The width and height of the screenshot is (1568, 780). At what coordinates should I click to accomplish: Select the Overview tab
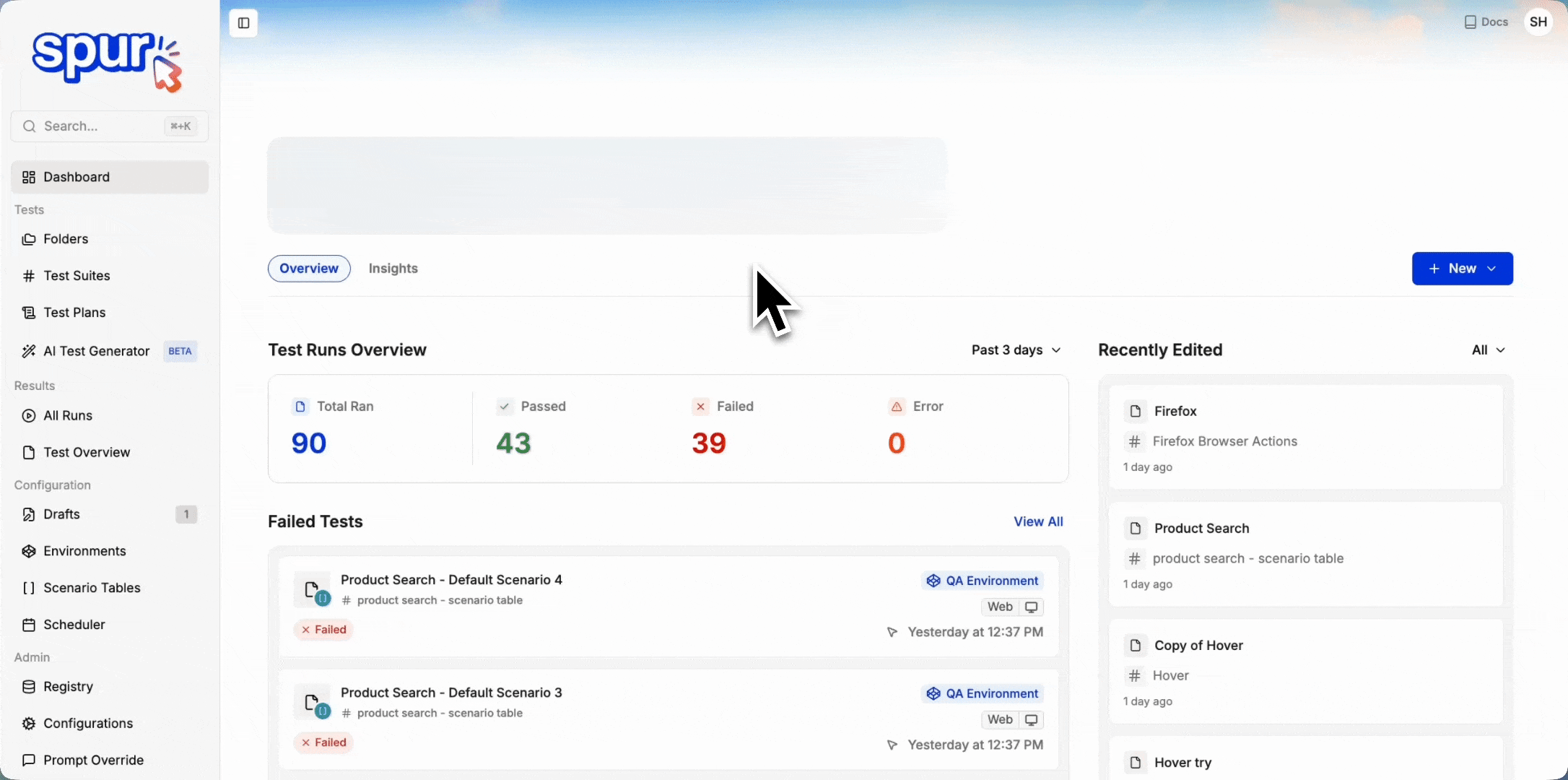[309, 269]
